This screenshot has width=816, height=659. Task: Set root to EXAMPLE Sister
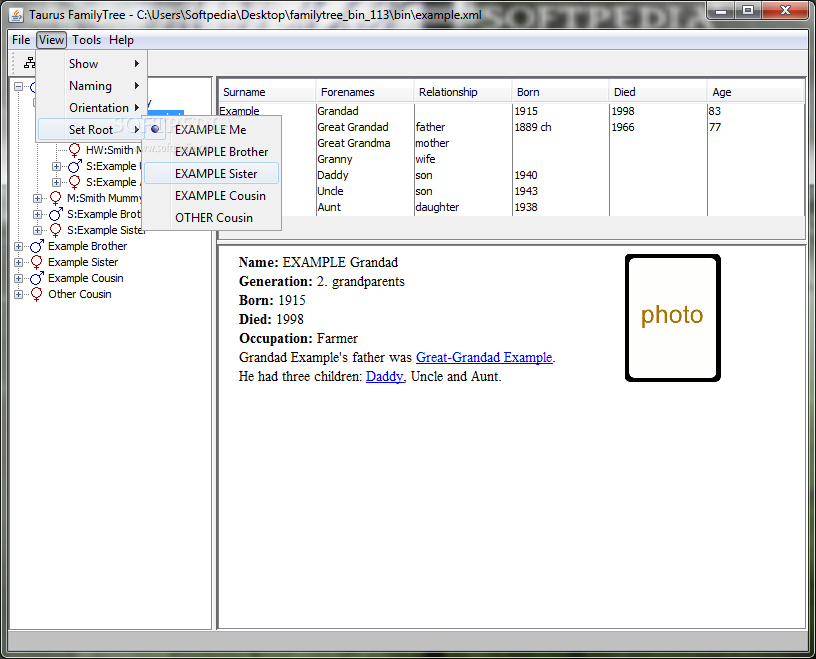(x=211, y=173)
